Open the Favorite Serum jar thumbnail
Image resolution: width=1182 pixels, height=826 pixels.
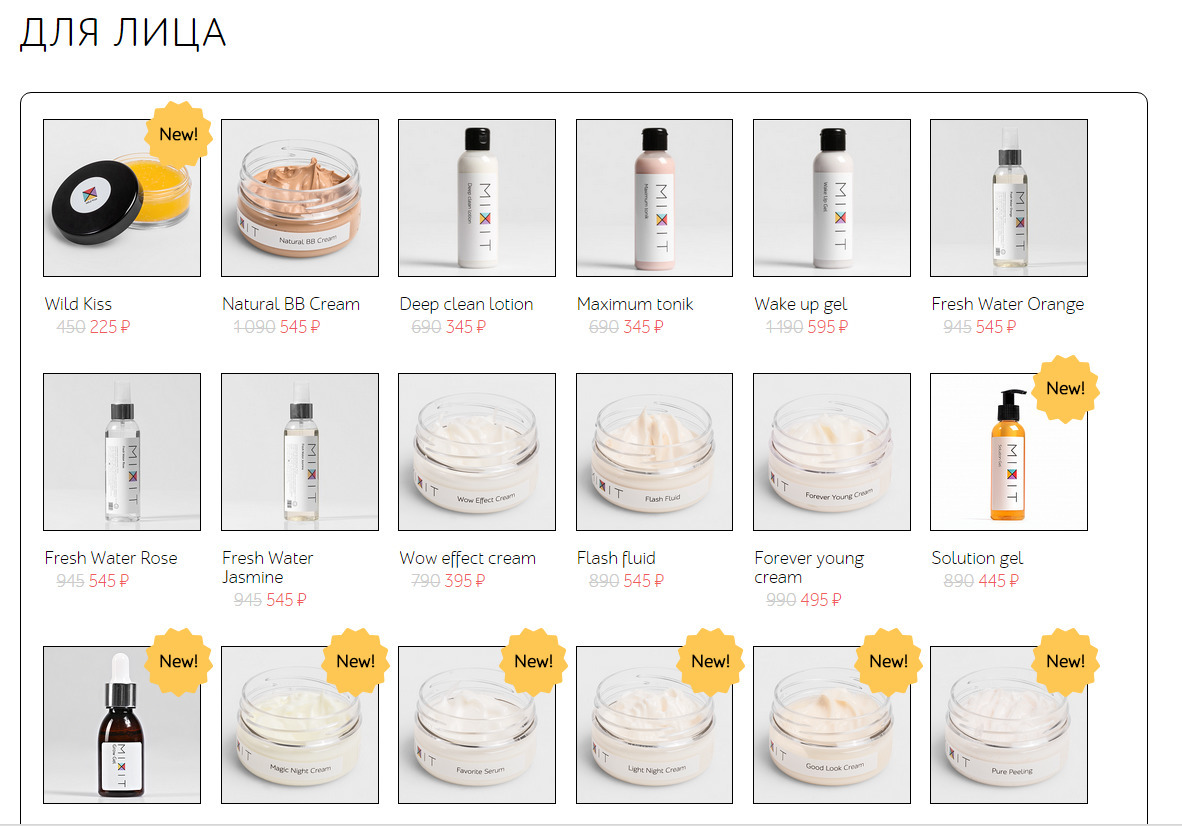[477, 725]
